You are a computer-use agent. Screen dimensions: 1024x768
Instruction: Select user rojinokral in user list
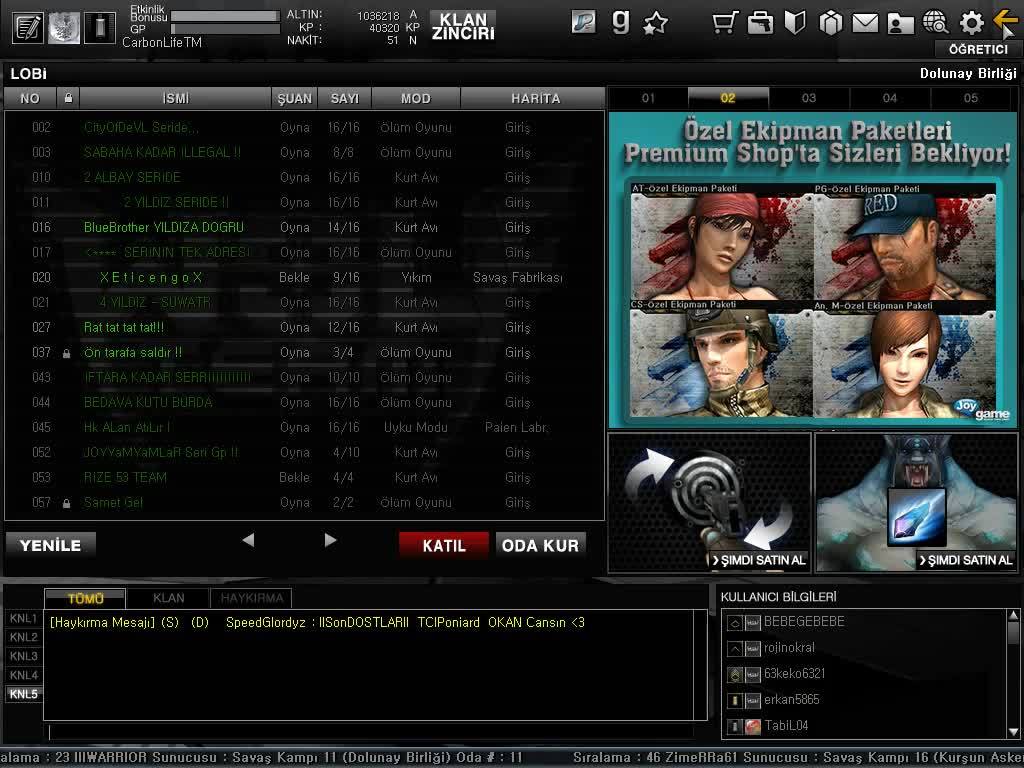(865, 648)
